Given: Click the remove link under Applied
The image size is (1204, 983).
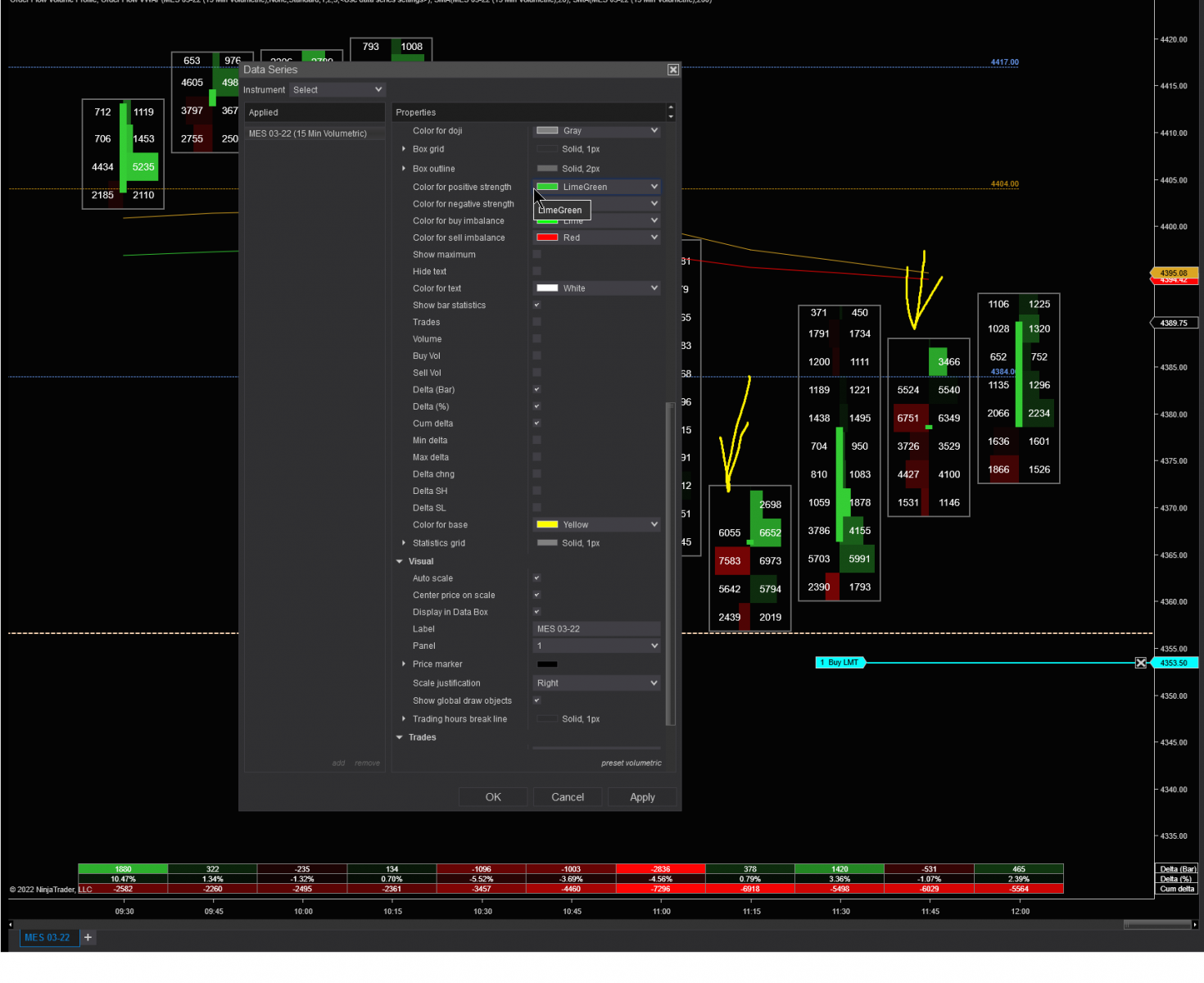Looking at the screenshot, I should [x=367, y=763].
